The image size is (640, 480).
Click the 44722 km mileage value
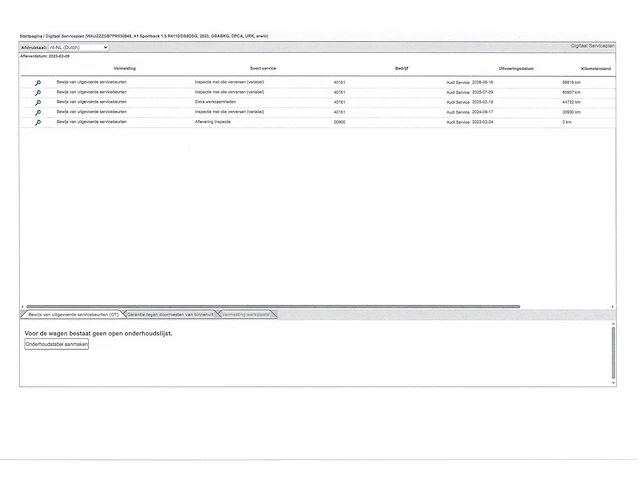pyautogui.click(x=571, y=102)
